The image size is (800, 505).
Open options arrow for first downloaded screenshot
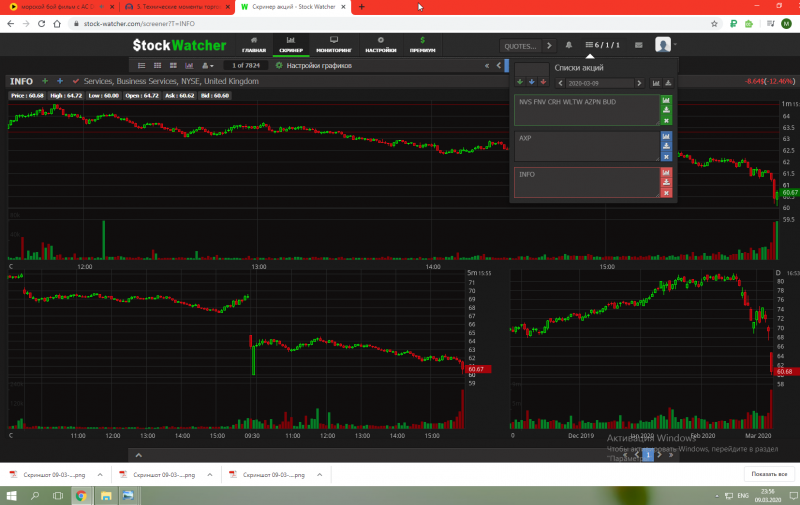tap(100, 475)
